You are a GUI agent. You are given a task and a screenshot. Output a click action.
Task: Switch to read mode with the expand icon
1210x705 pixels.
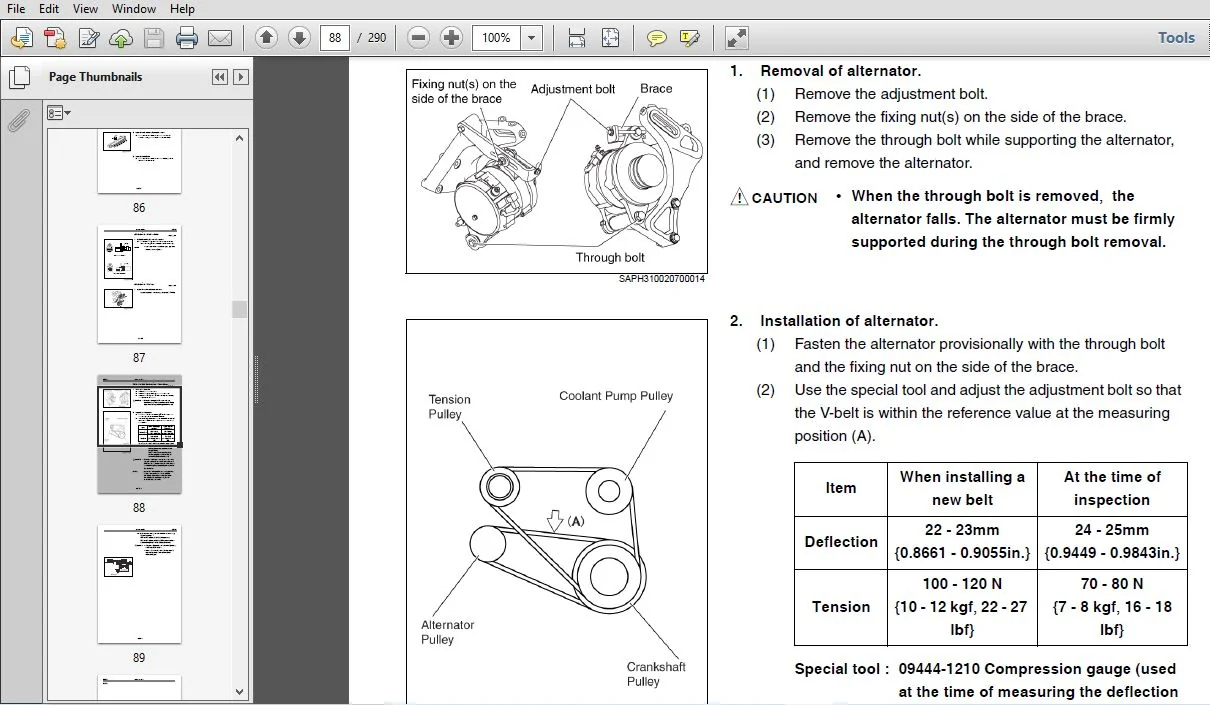click(736, 38)
